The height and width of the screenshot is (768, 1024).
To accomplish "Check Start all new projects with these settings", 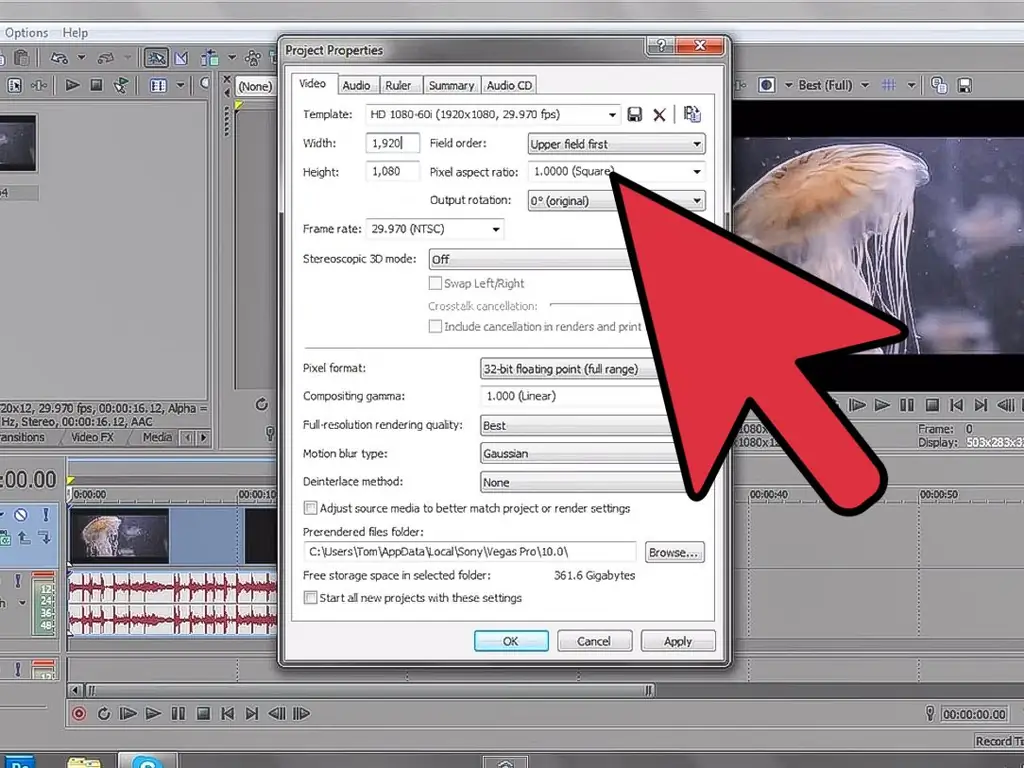I will [311, 597].
